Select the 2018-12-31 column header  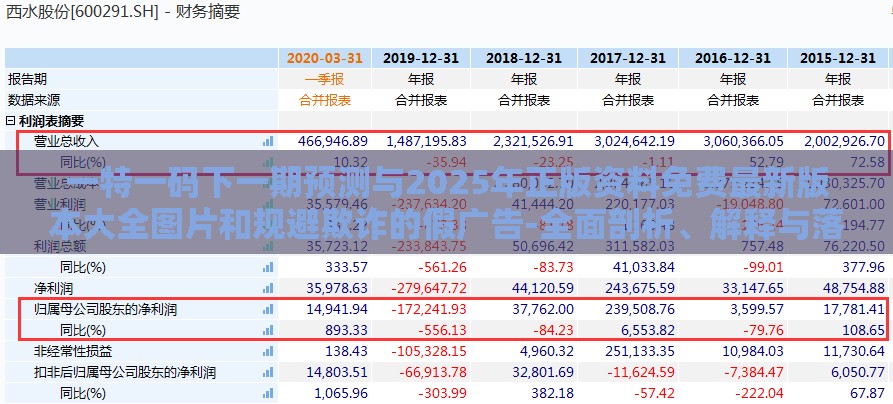pyautogui.click(x=524, y=58)
